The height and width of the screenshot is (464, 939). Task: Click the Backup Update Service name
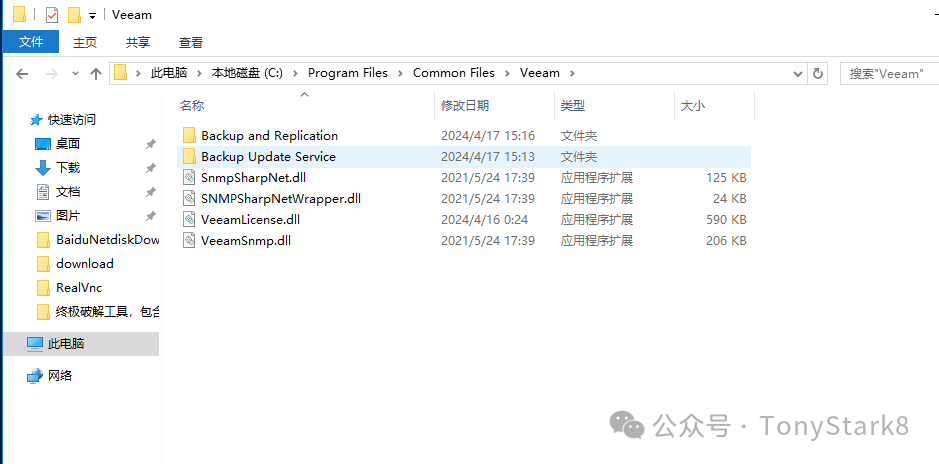268,157
